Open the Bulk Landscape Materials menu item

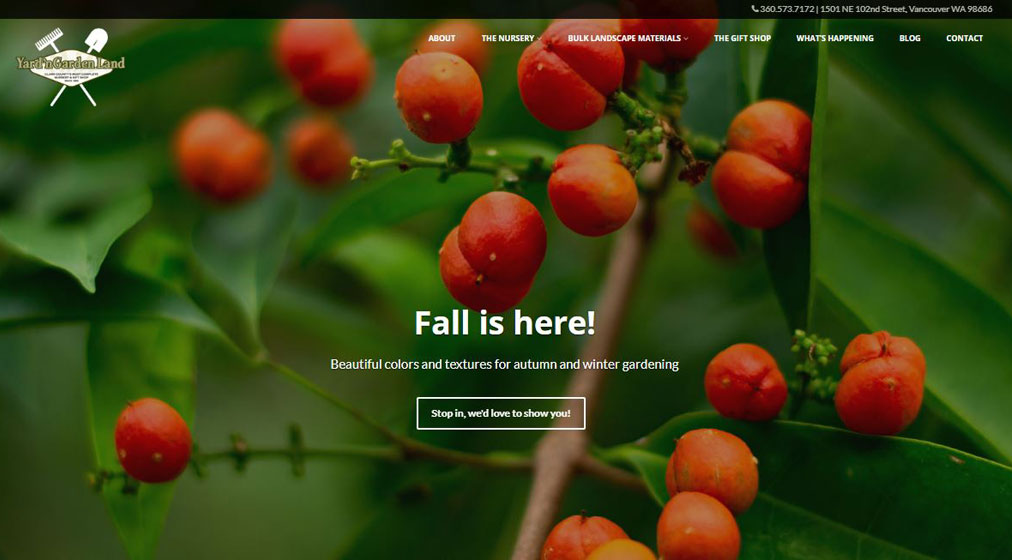[x=624, y=38]
